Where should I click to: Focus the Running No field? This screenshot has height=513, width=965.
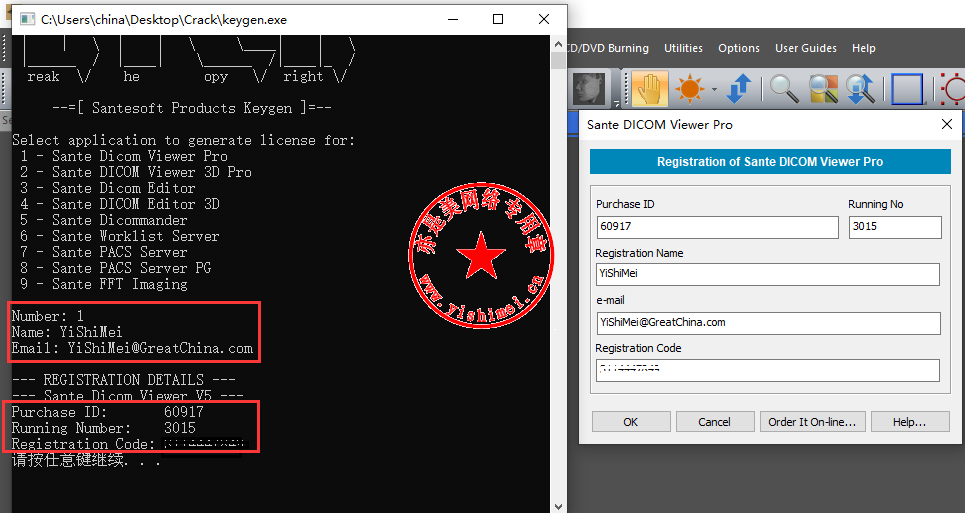click(895, 226)
